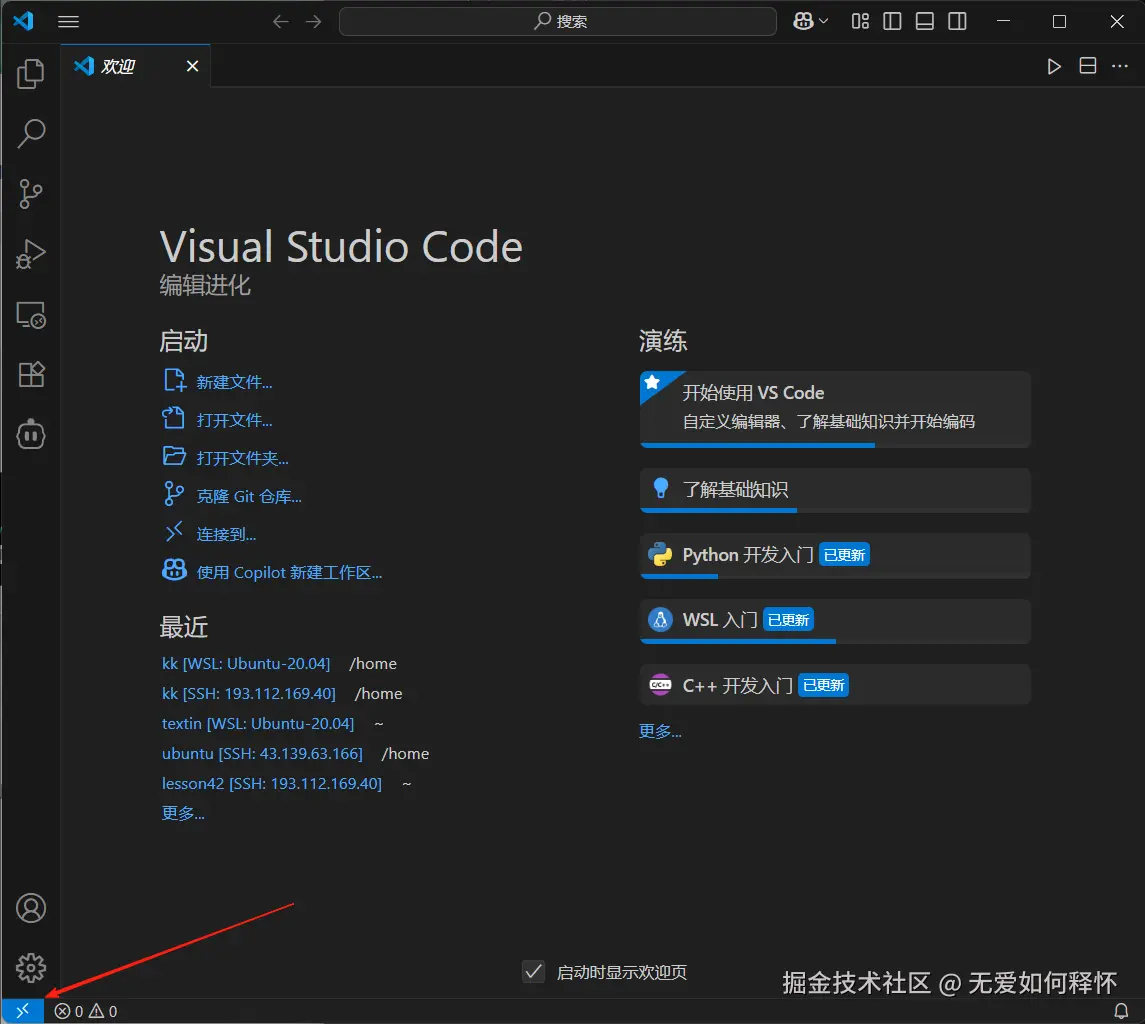This screenshot has height=1024, width=1145.
Task: Open the Copilot dropdown in title bar
Action: (811, 21)
